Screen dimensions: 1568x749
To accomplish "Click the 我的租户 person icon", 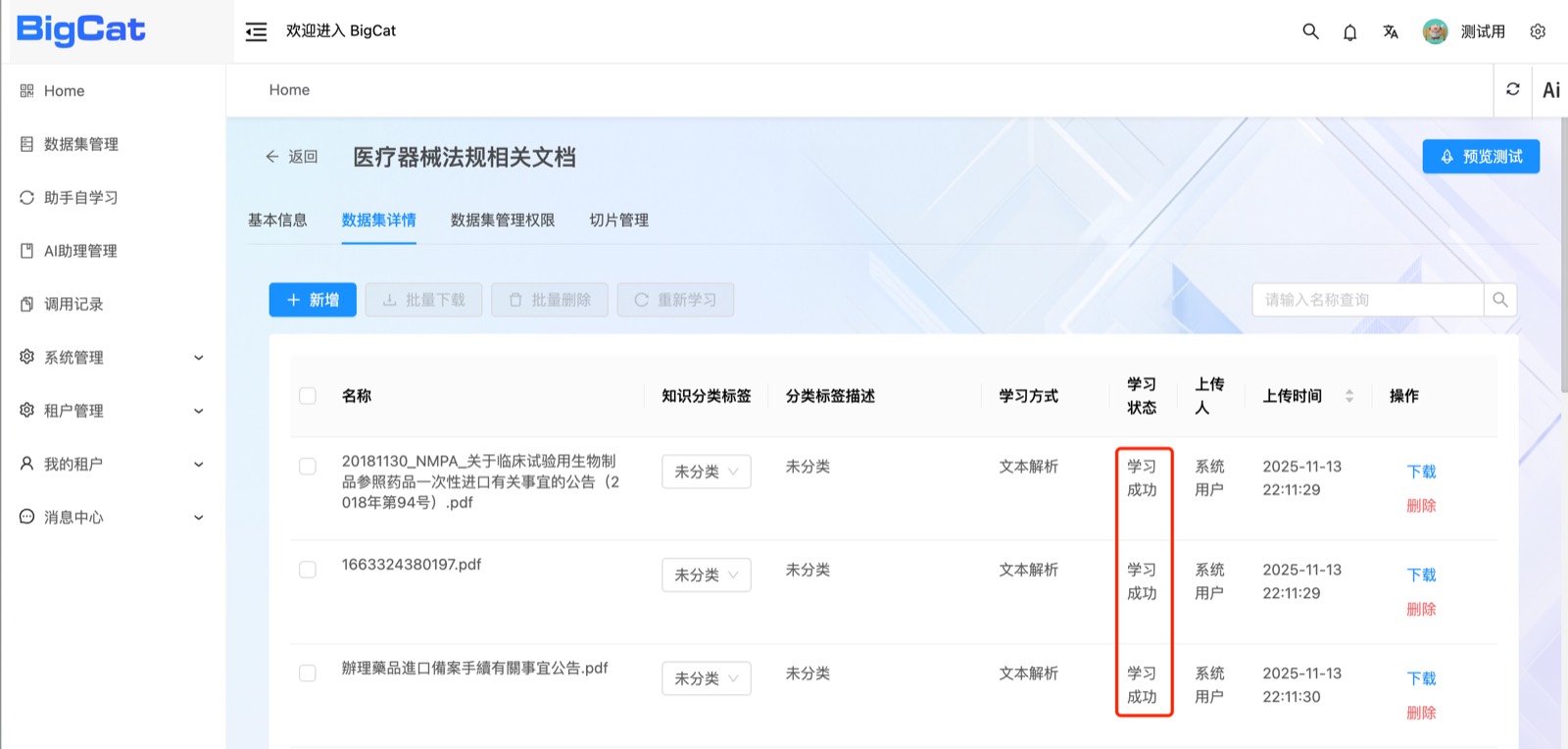I will pyautogui.click(x=26, y=463).
